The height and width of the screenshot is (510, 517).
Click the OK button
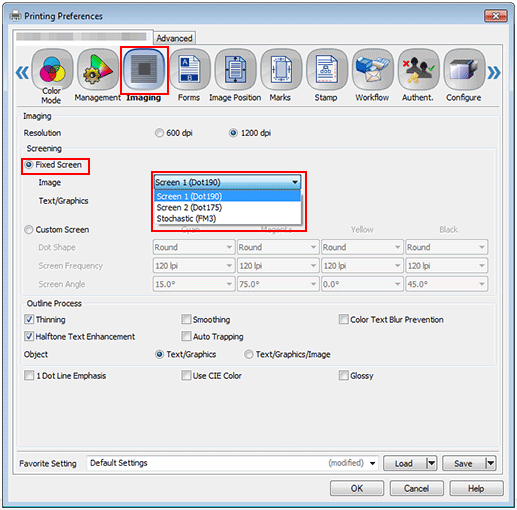357,488
